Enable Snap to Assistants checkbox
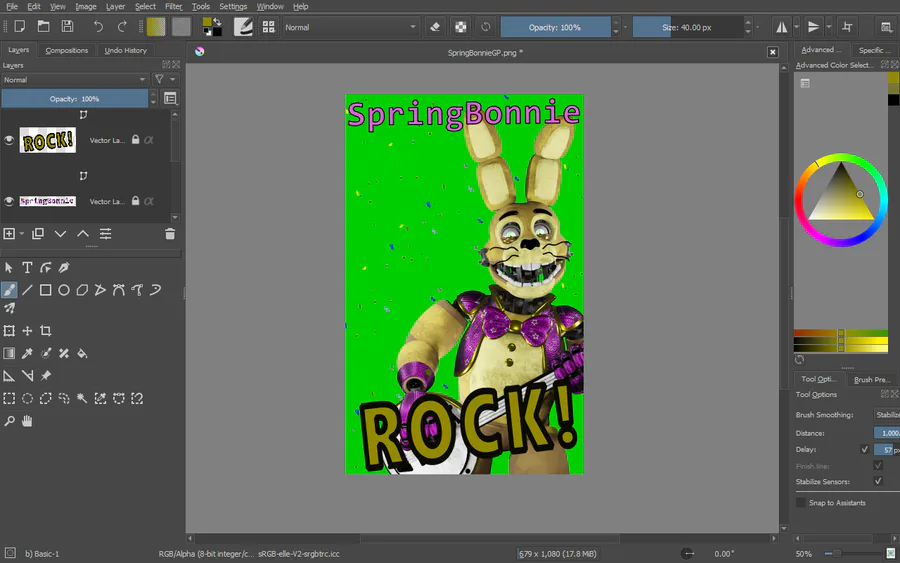 801,503
